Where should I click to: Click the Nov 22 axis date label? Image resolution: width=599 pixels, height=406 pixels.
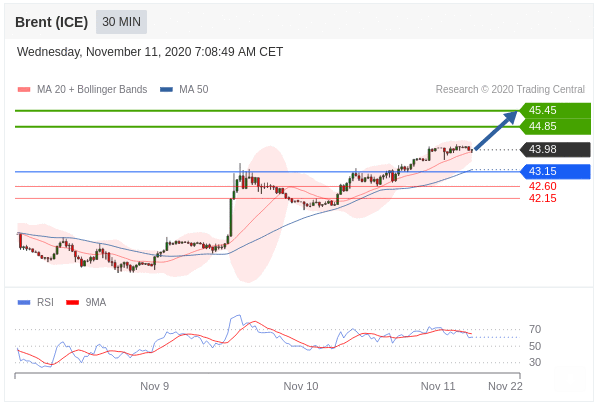tap(505, 386)
